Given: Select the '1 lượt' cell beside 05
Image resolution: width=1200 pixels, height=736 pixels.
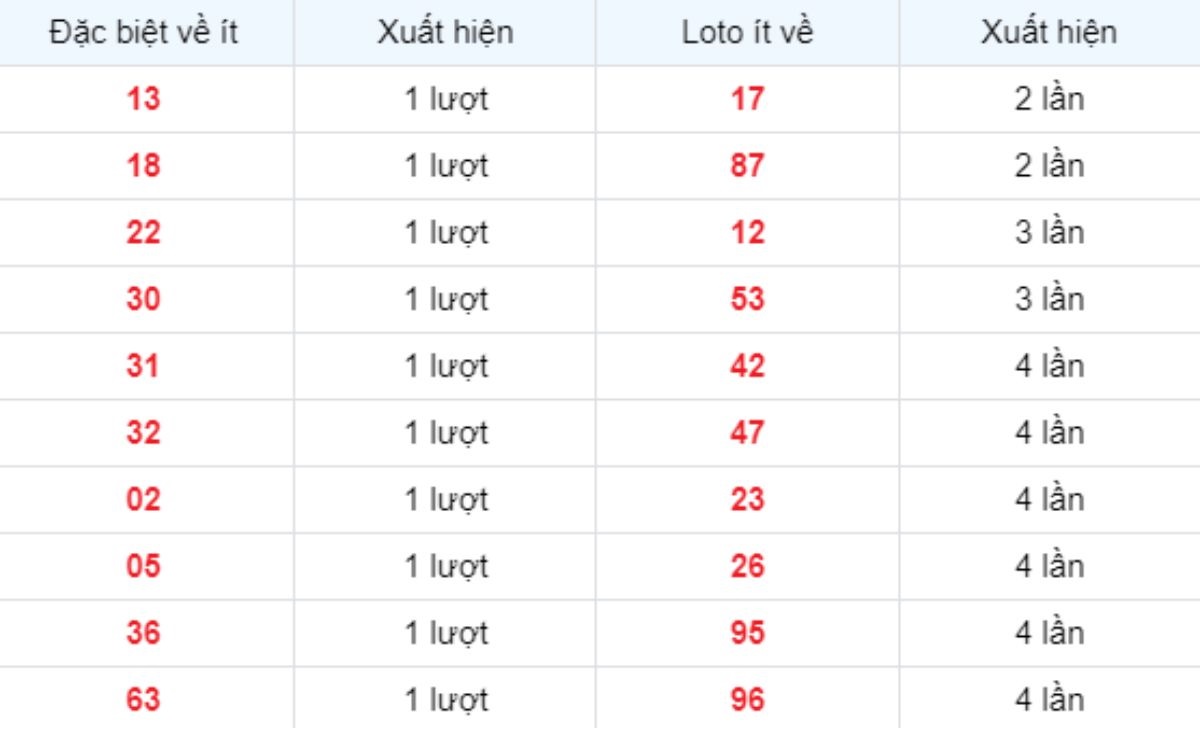Looking at the screenshot, I should tap(446, 567).
